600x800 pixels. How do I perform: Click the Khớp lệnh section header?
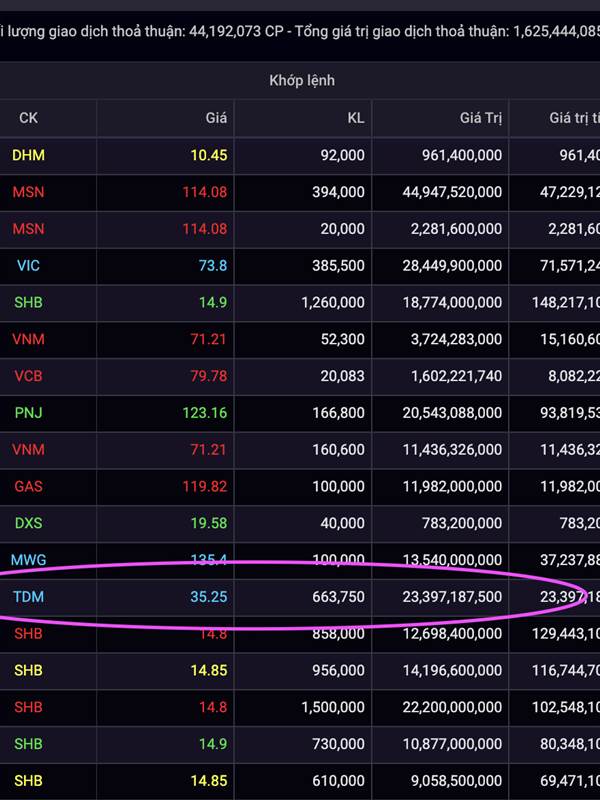pyautogui.click(x=302, y=81)
